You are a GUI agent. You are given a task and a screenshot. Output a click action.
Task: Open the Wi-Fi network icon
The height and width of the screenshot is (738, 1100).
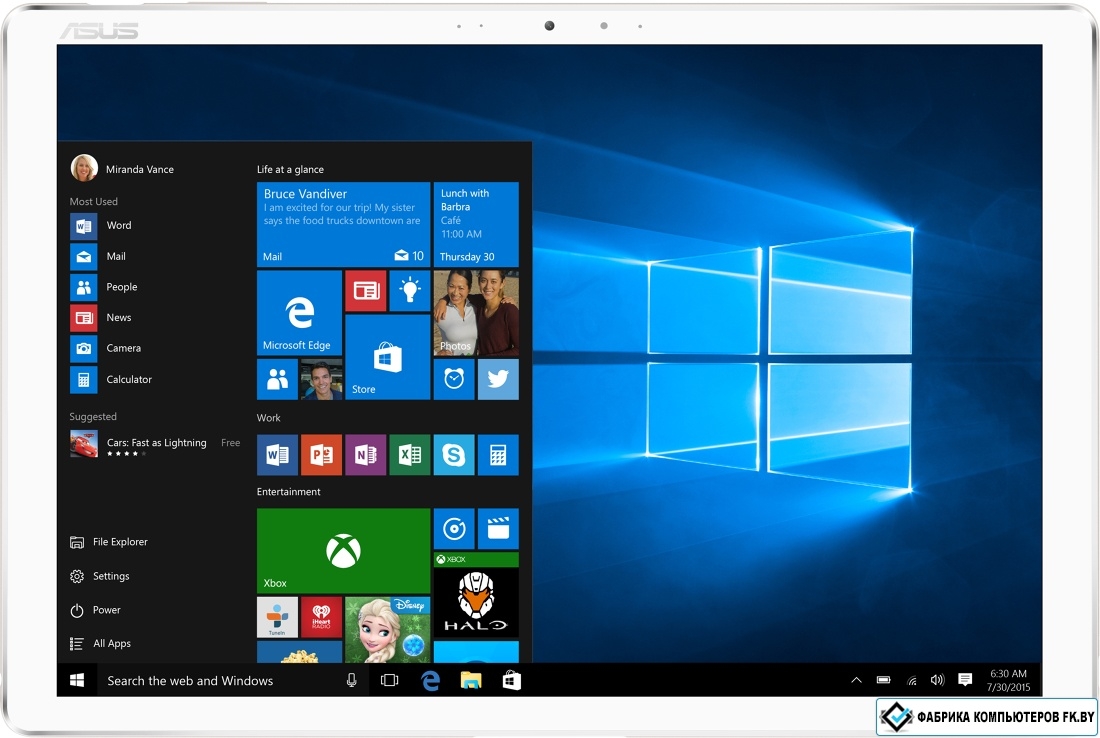[912, 680]
